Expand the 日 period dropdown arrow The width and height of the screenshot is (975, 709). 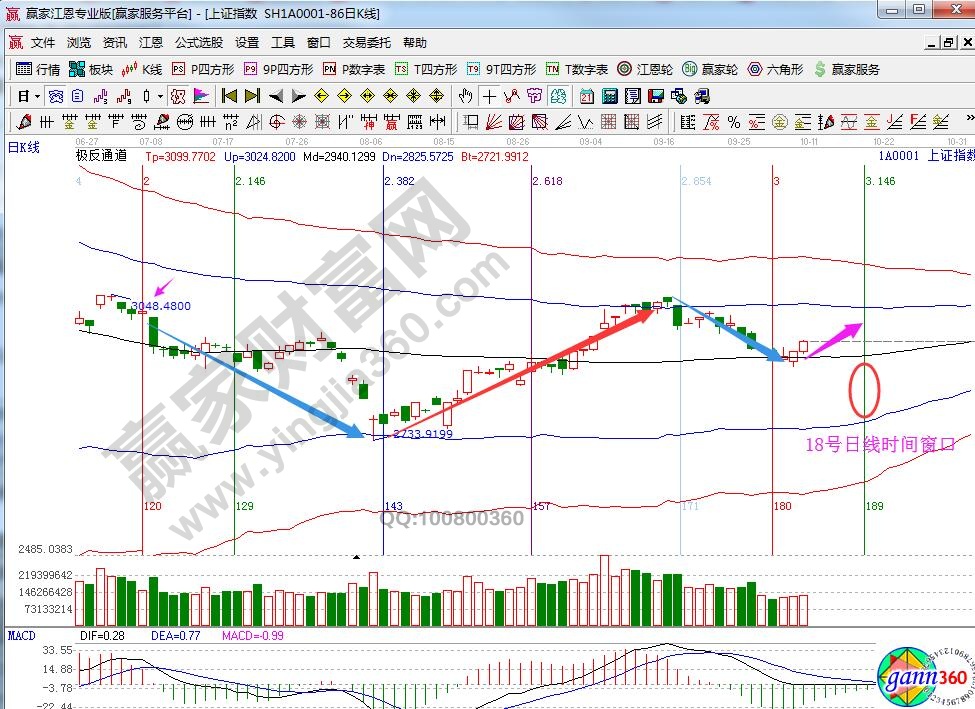pos(37,96)
